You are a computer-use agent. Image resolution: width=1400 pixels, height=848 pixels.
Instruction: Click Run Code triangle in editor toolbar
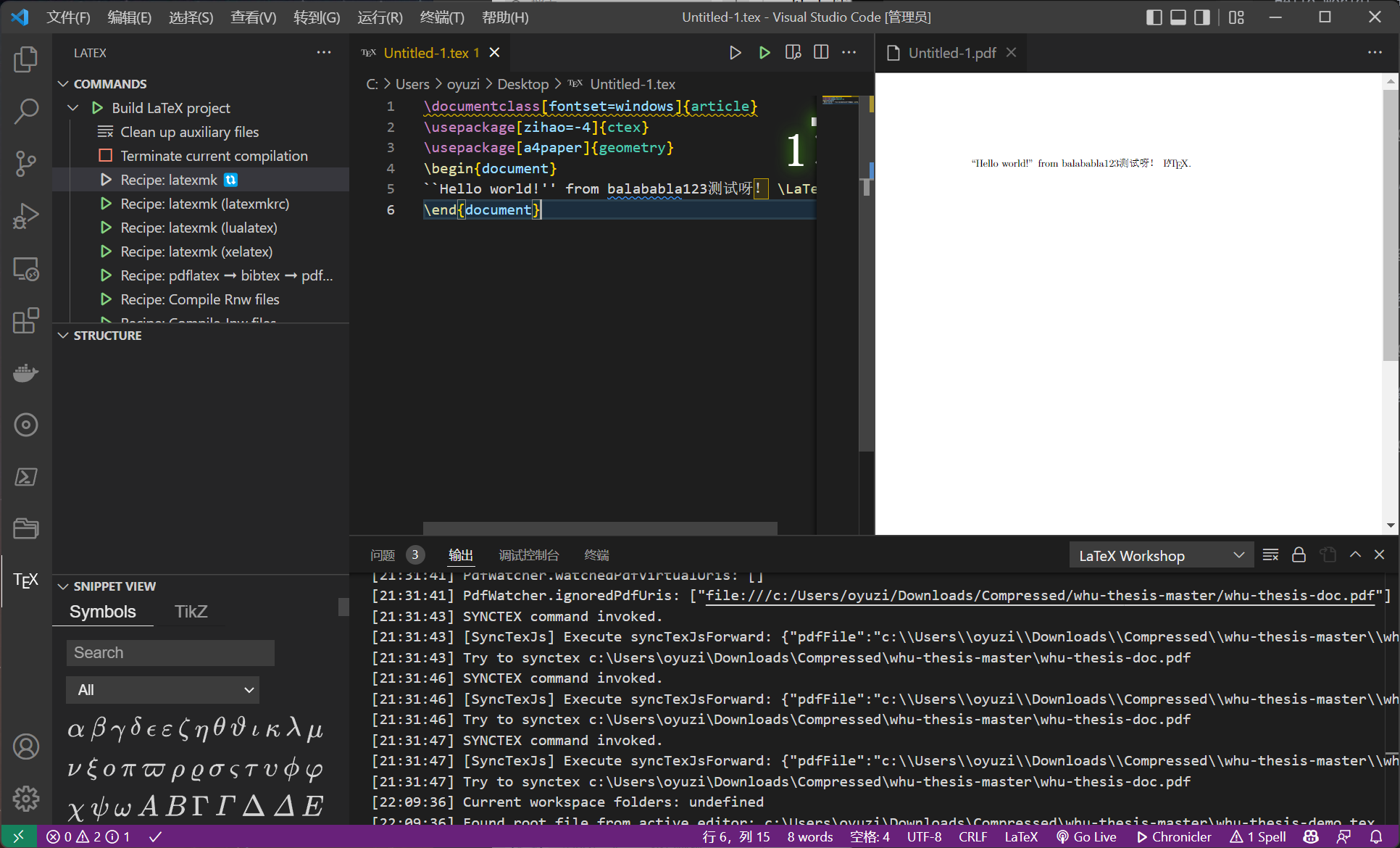[x=735, y=53]
